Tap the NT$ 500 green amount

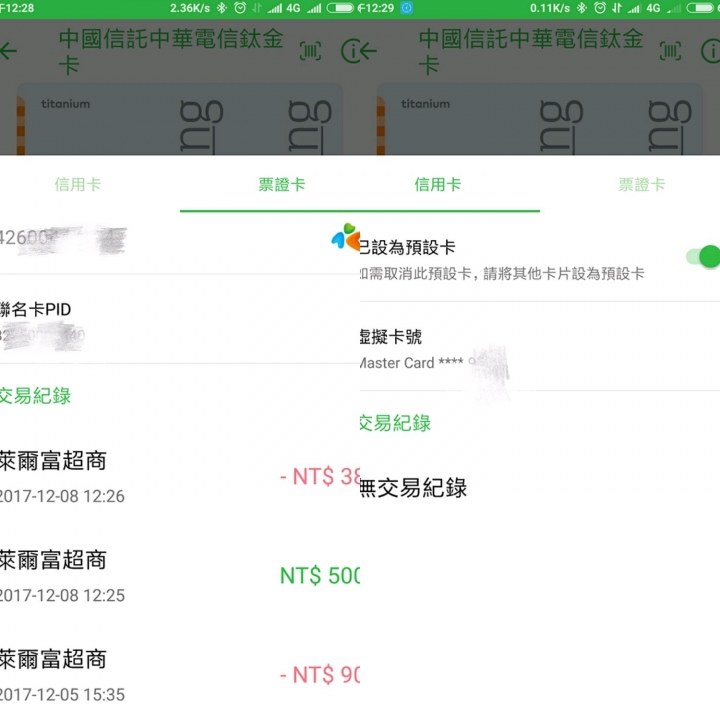320,576
